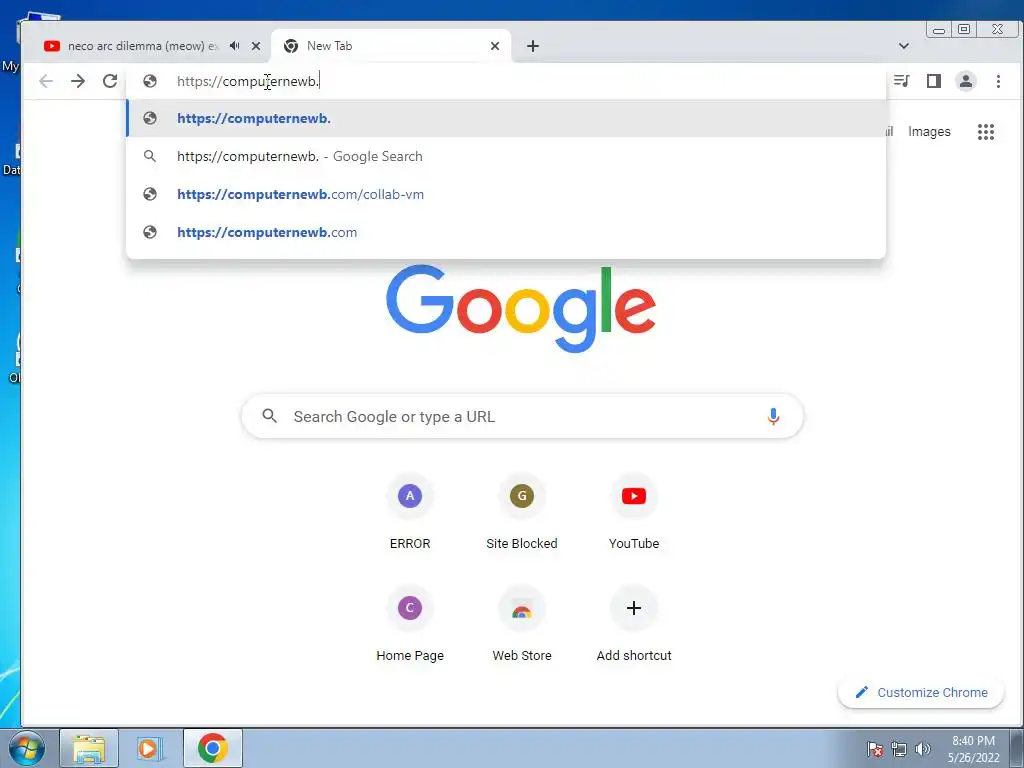The height and width of the screenshot is (768, 1024).
Task: Open the YouTube shortcut
Action: click(x=633, y=512)
